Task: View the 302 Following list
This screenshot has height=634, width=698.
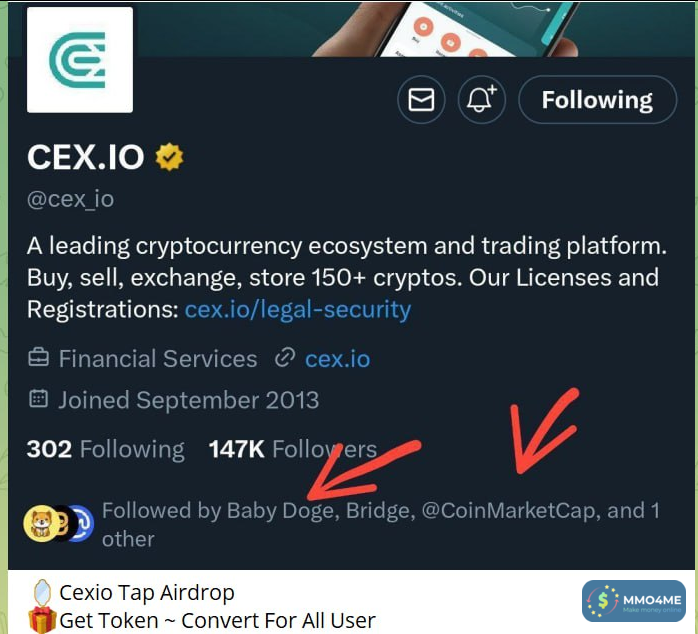Action: coord(105,450)
